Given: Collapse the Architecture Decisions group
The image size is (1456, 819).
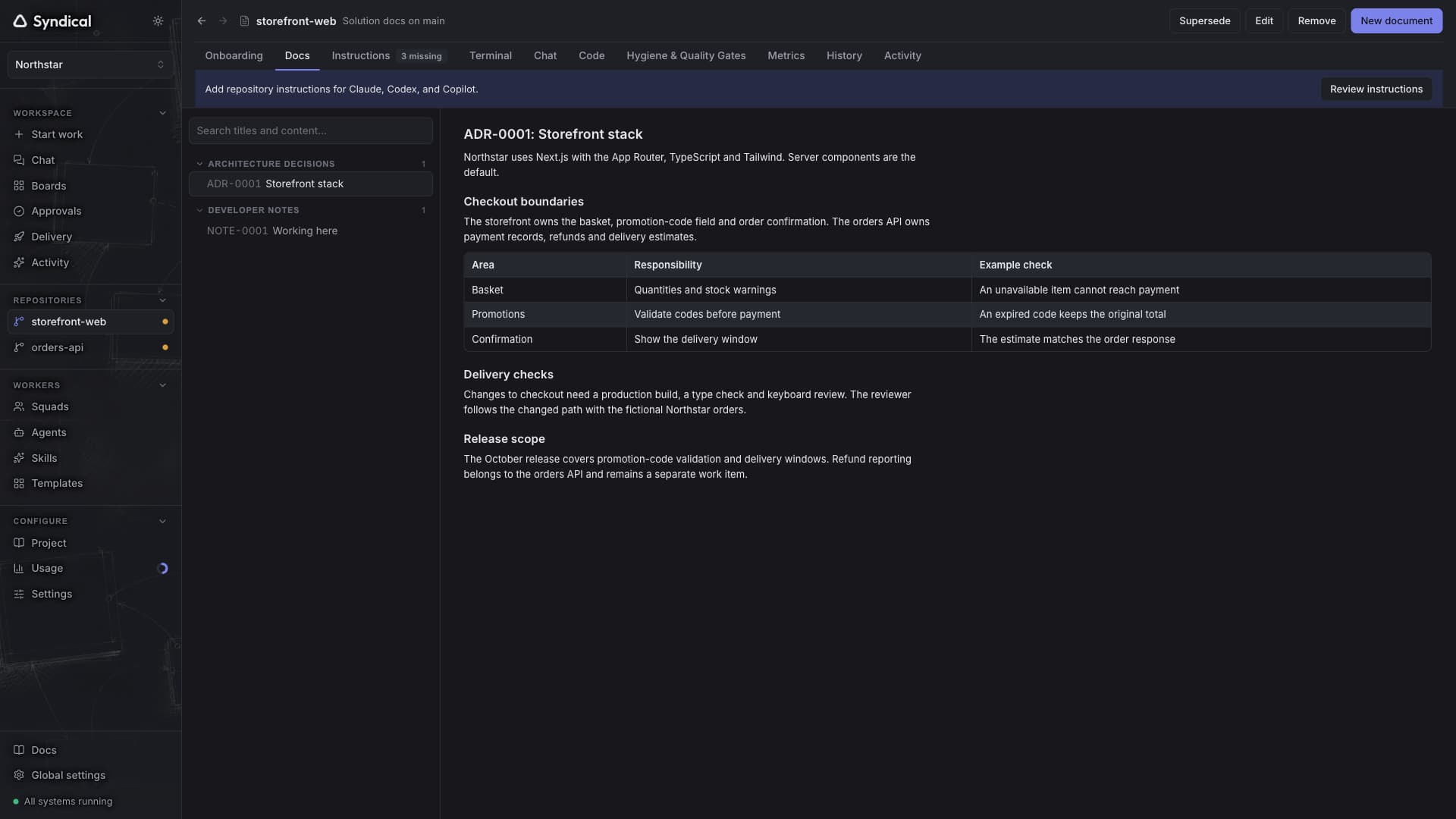Looking at the screenshot, I should 199,164.
